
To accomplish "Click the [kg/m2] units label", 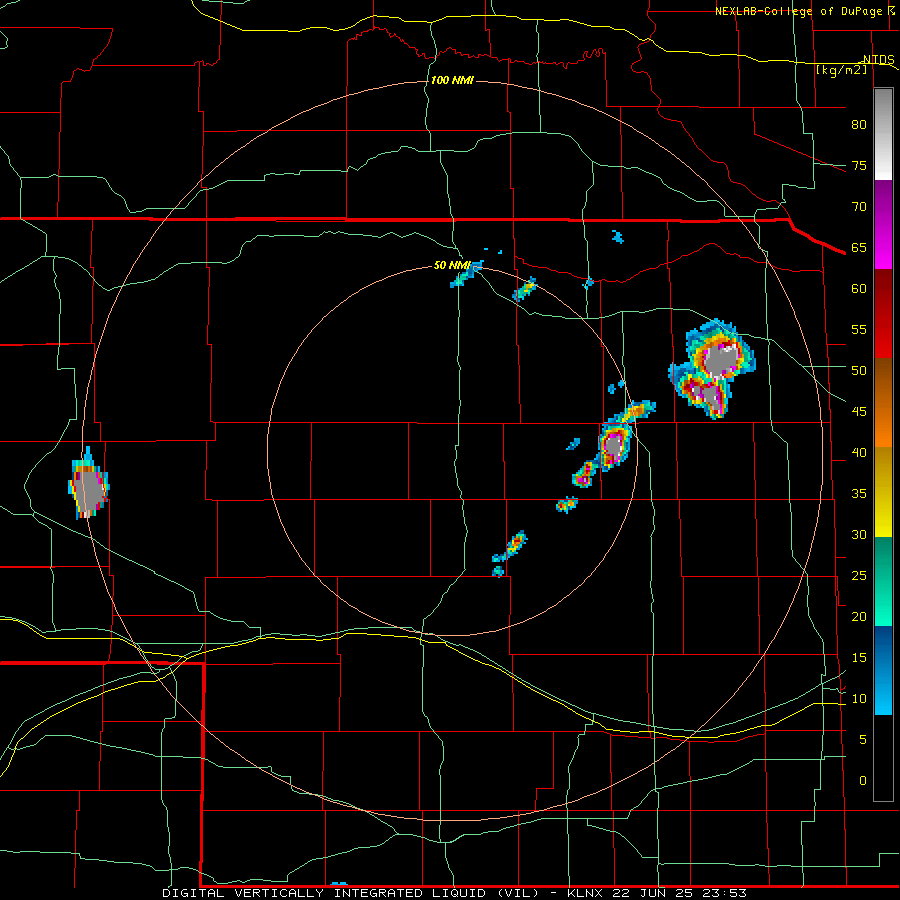I will tap(841, 70).
